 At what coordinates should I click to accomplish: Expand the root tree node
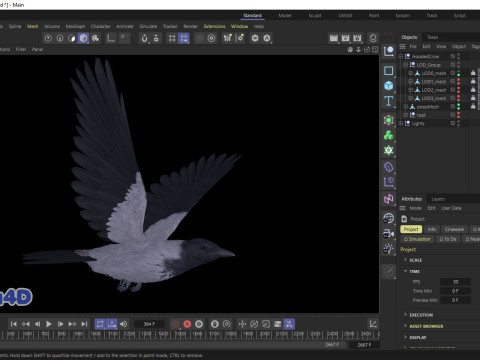[406, 115]
